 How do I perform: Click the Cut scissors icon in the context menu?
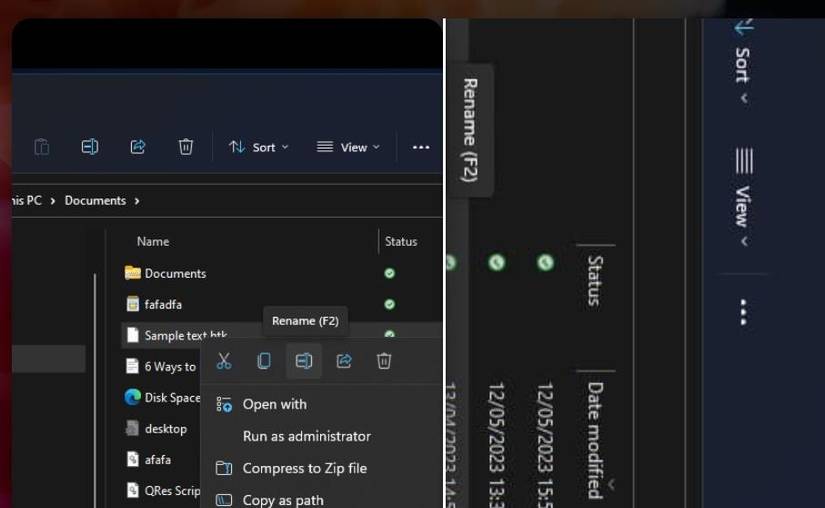(x=224, y=361)
